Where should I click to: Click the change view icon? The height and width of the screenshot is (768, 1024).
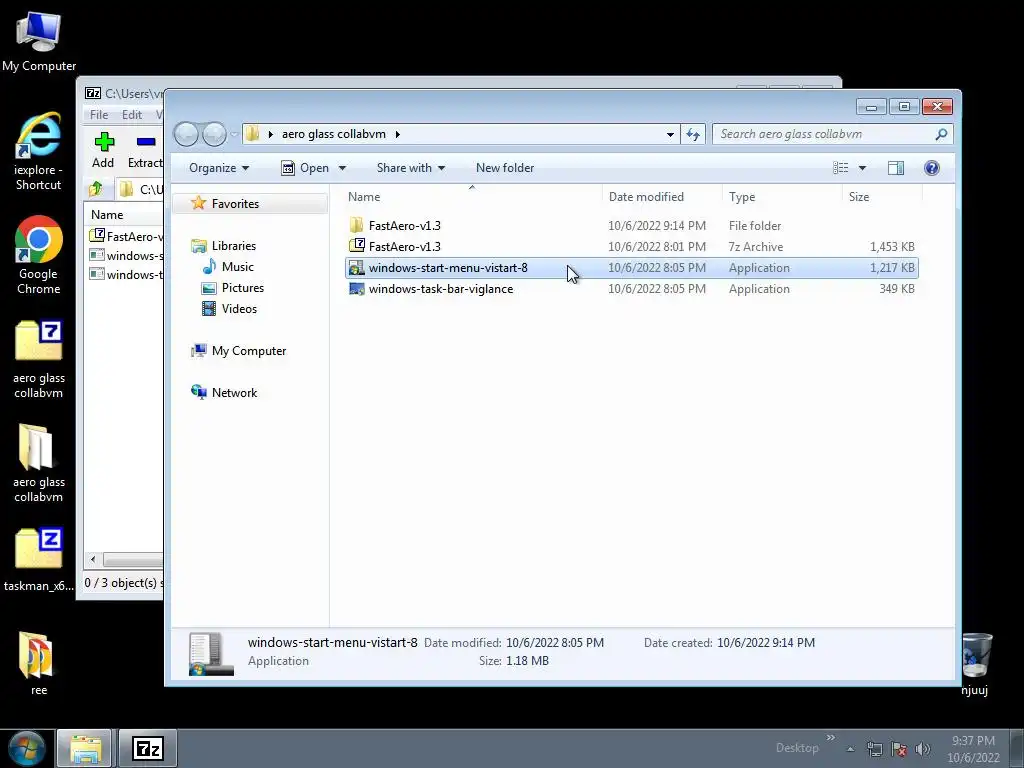point(840,168)
